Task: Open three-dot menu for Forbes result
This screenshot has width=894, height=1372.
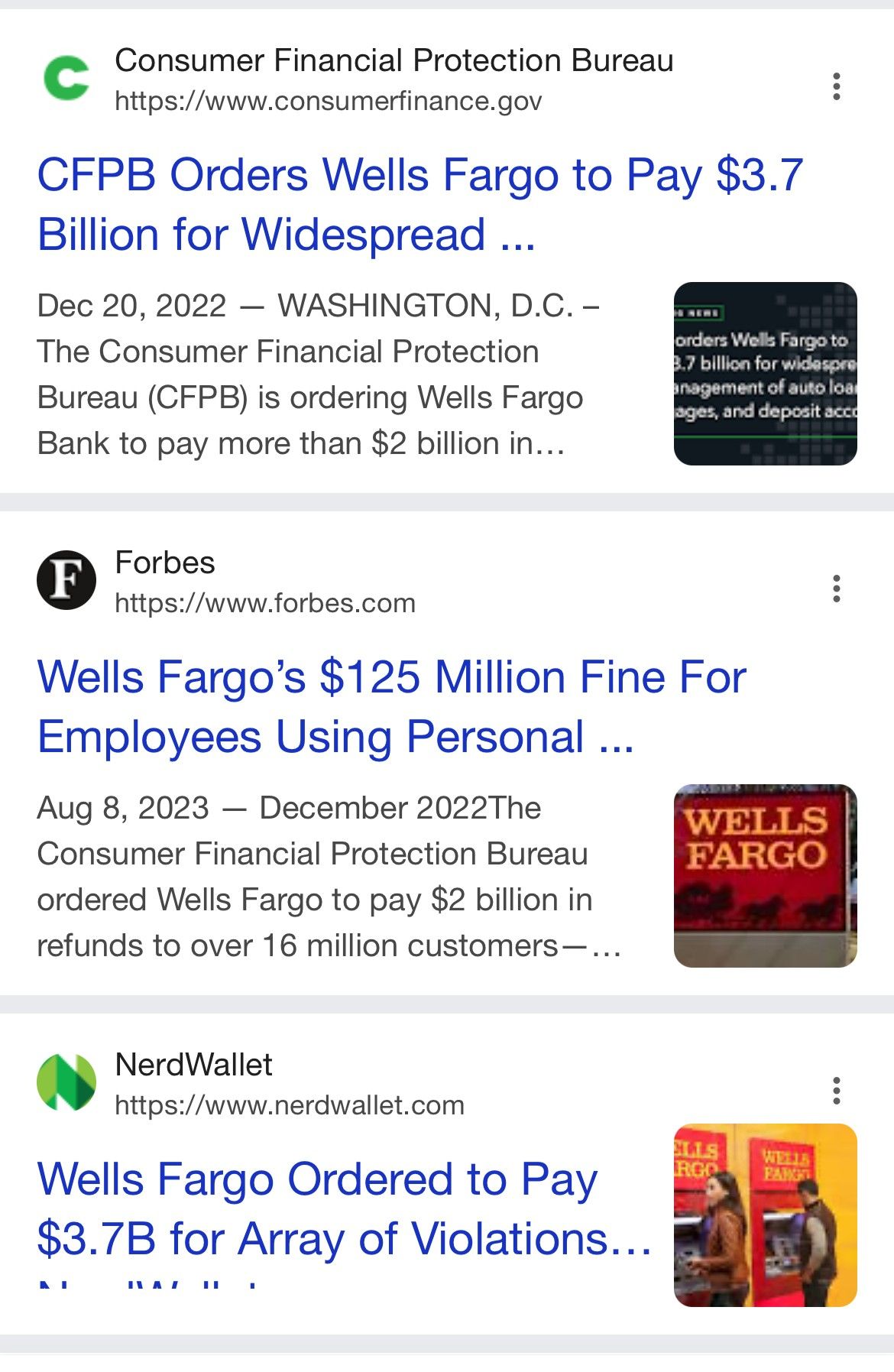Action: [x=837, y=589]
